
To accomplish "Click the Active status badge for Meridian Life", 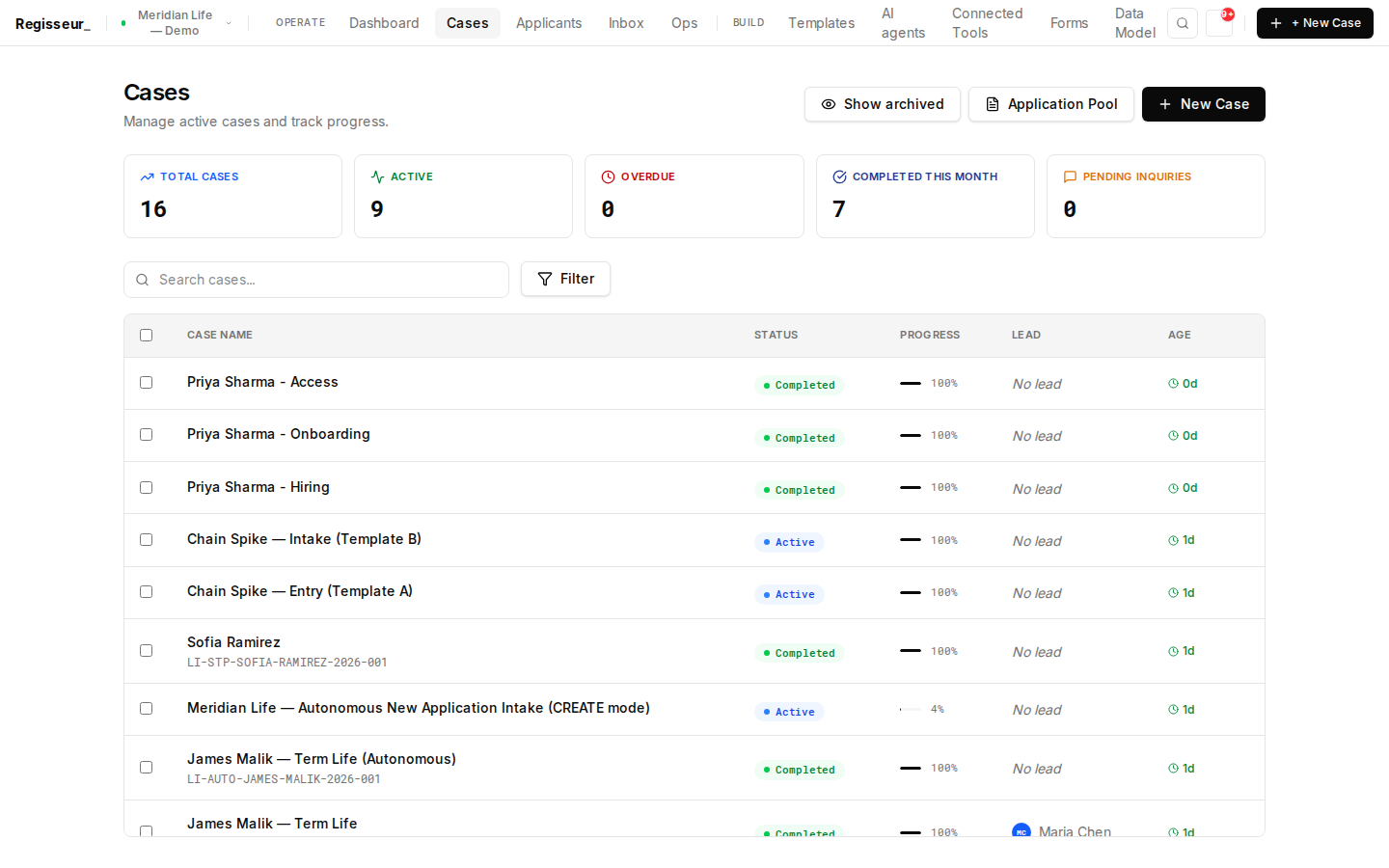I will pos(789,712).
